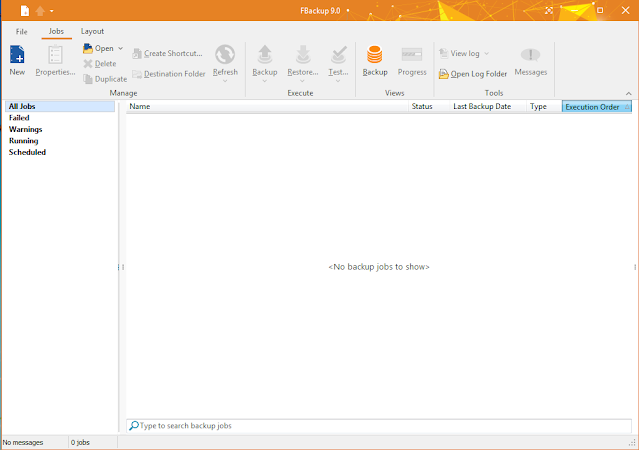
Task: Select the Jobs ribbon tab
Action: coord(56,31)
